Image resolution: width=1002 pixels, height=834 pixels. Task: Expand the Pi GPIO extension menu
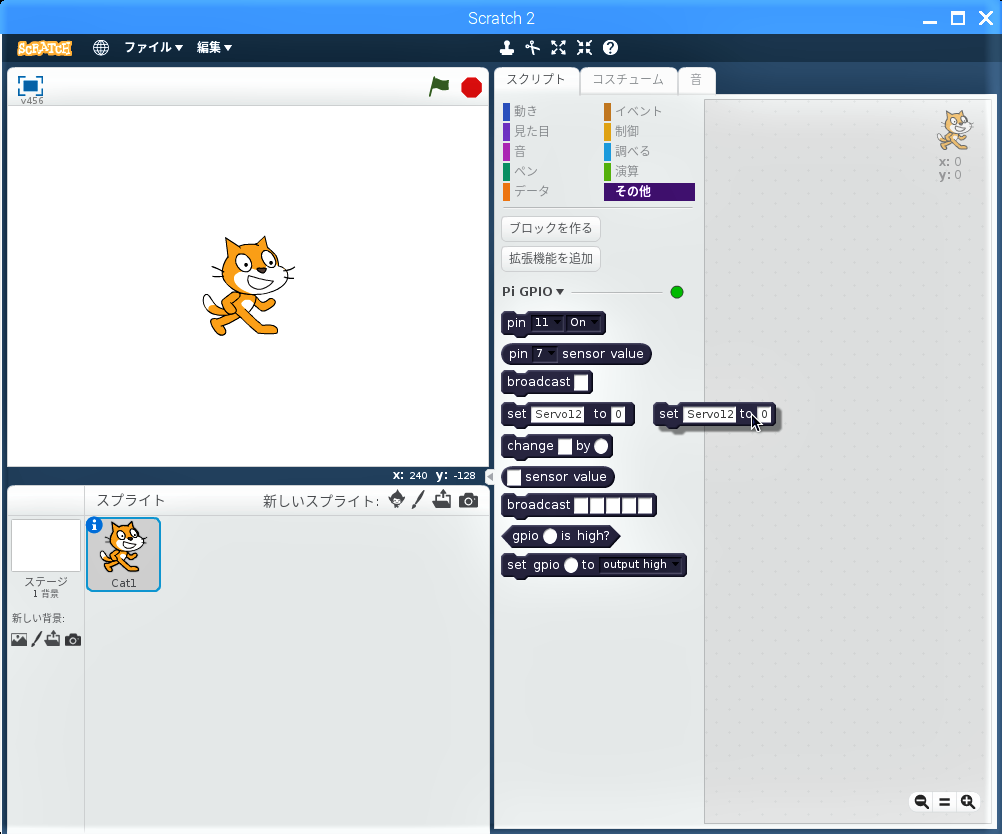533,291
